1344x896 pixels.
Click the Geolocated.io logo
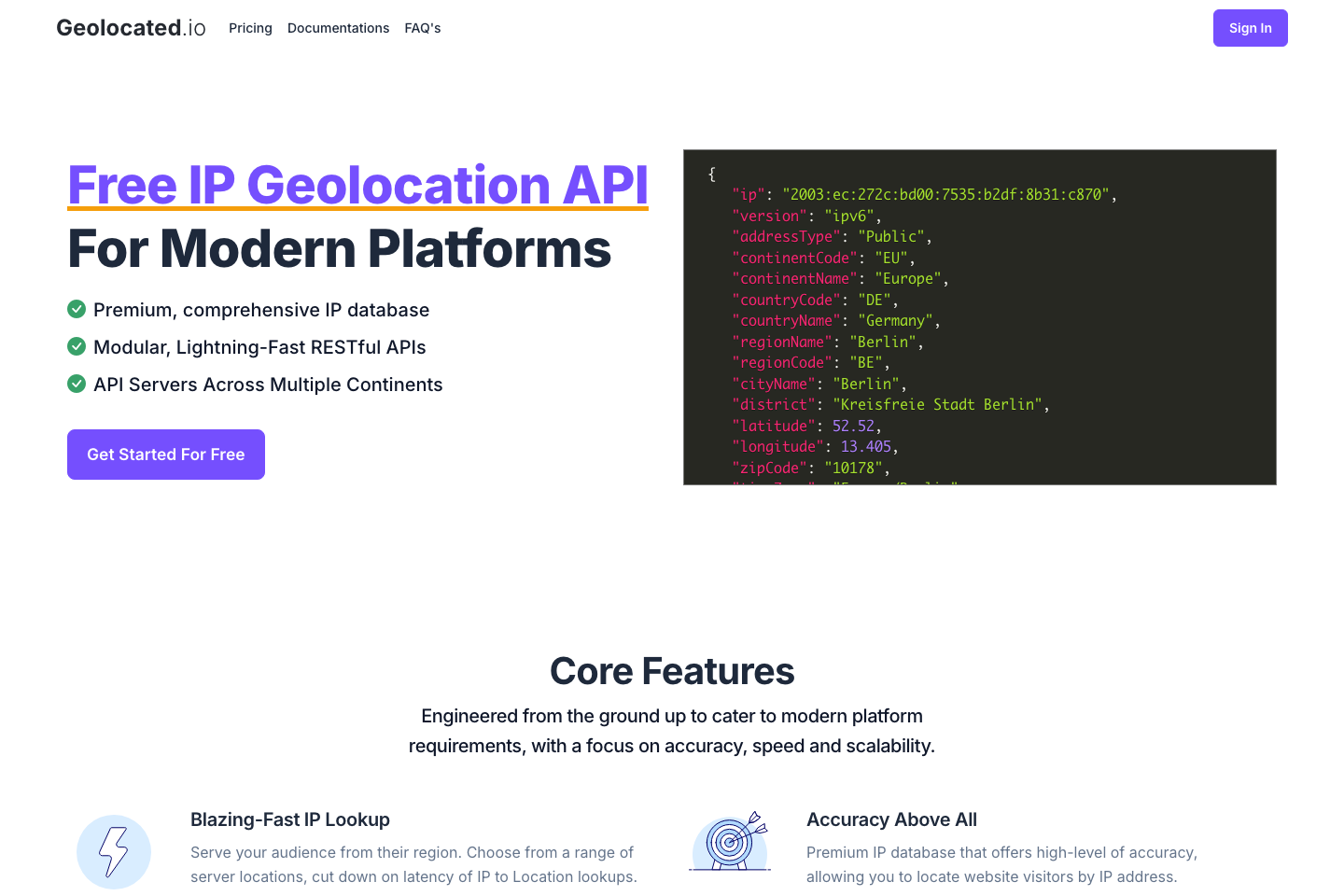[131, 27]
